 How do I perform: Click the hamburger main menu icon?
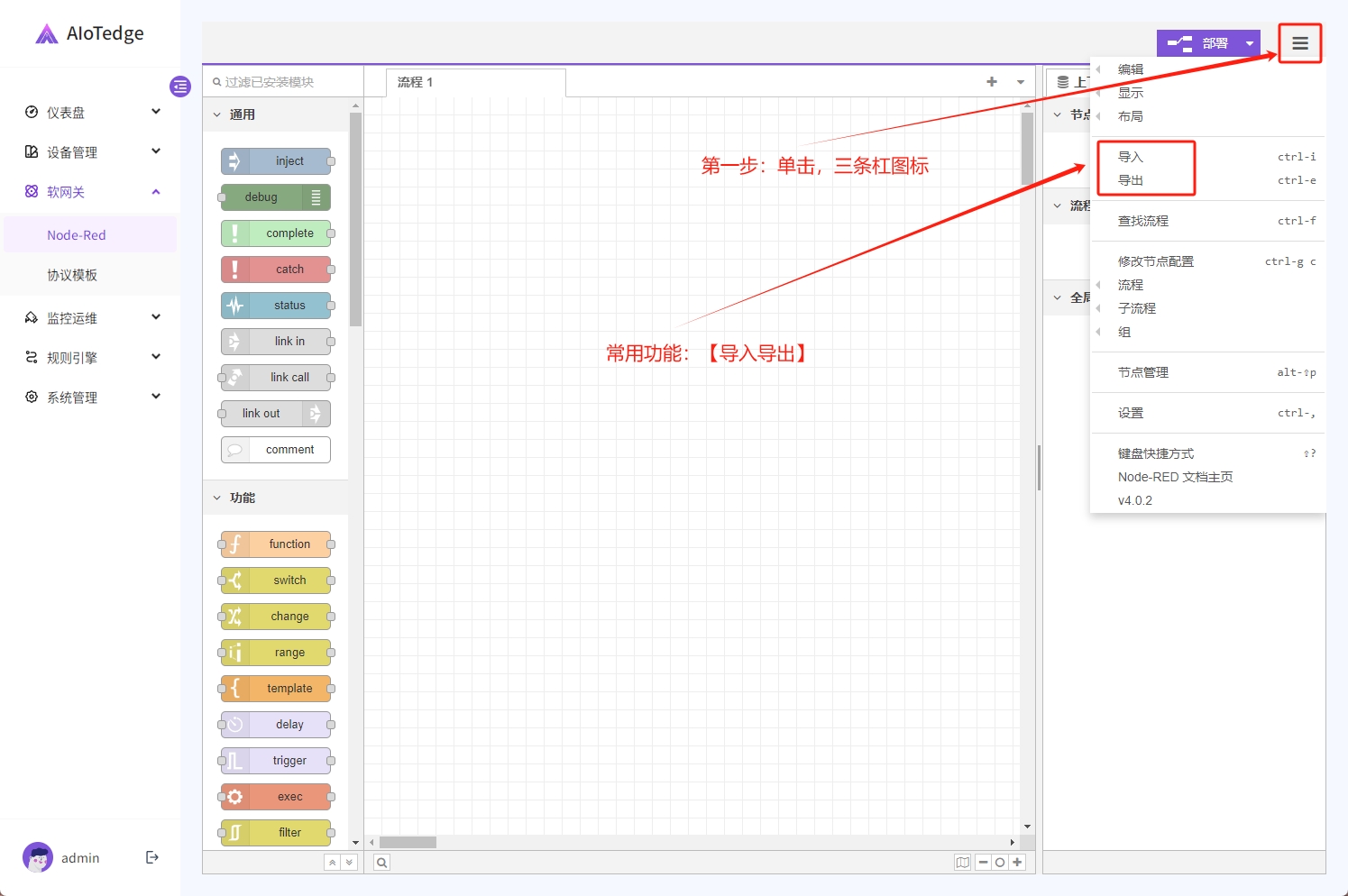pyautogui.click(x=1299, y=43)
